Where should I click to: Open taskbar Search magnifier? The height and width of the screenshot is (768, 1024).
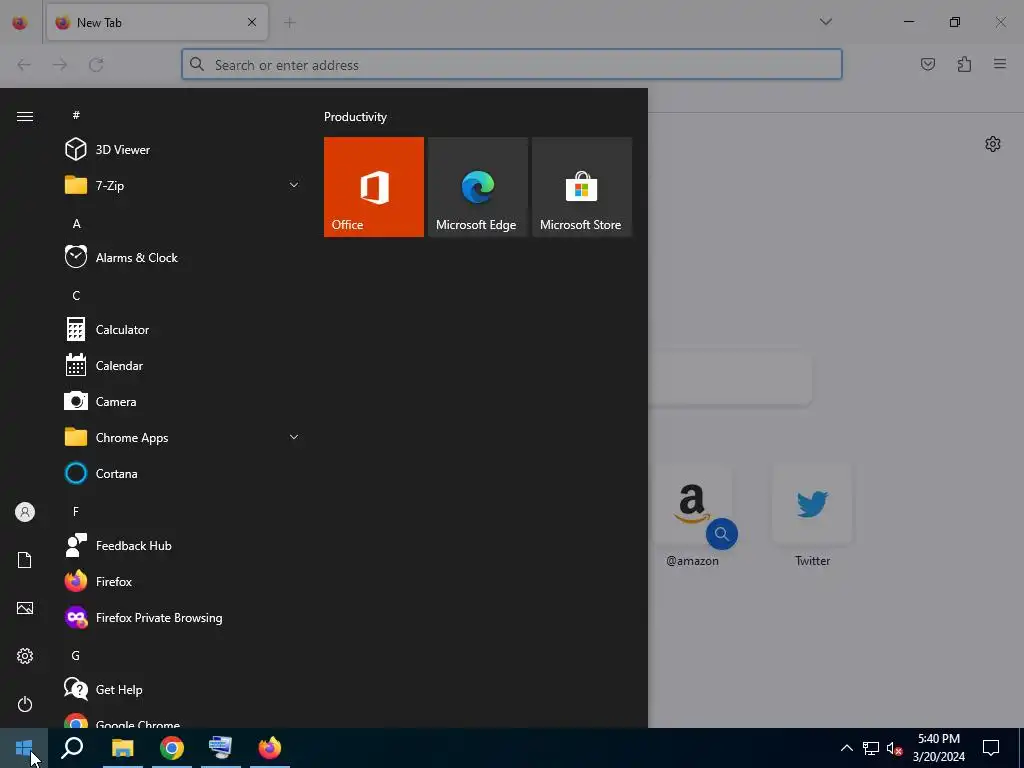[72, 748]
